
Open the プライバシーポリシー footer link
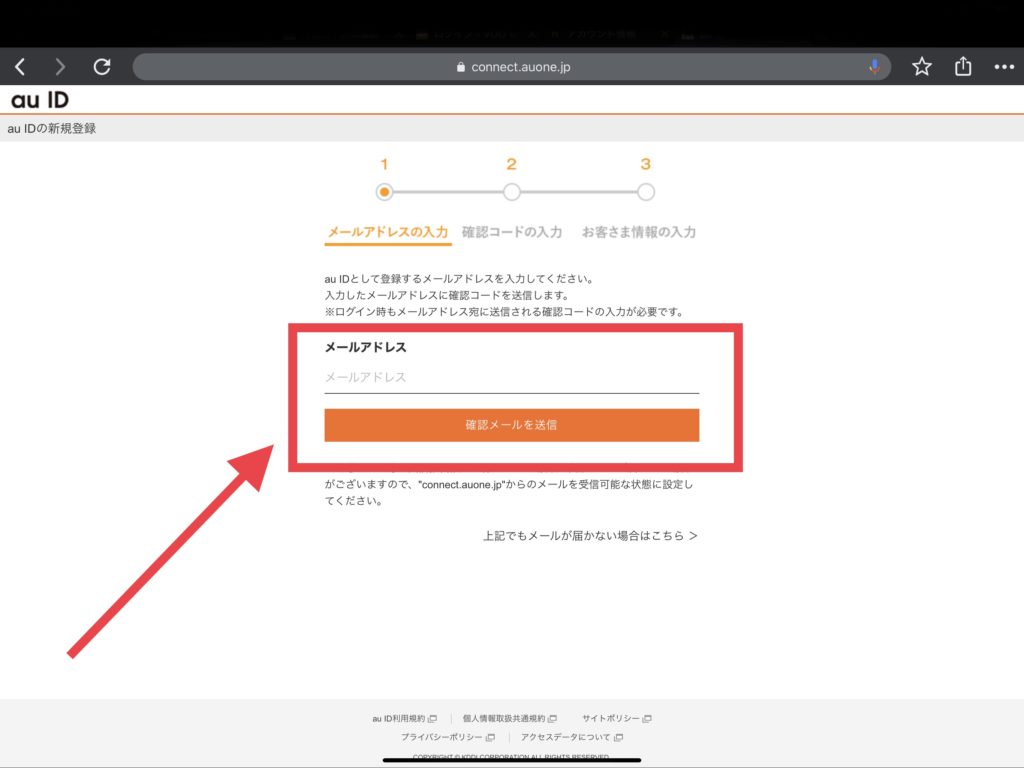click(x=447, y=737)
